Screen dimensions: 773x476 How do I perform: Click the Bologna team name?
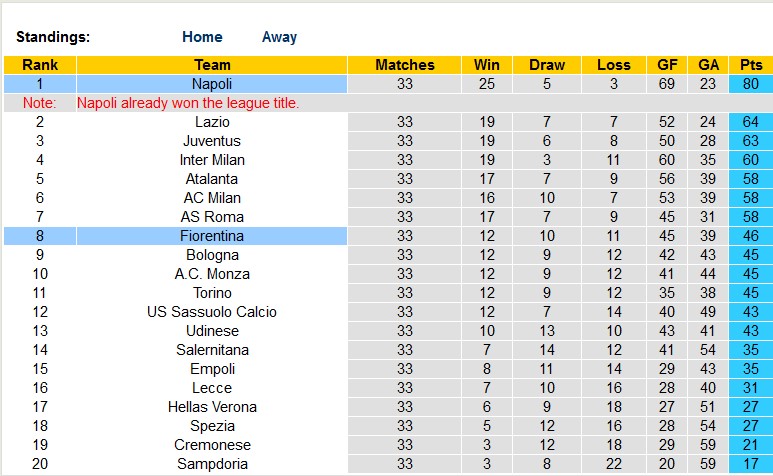[x=212, y=255]
